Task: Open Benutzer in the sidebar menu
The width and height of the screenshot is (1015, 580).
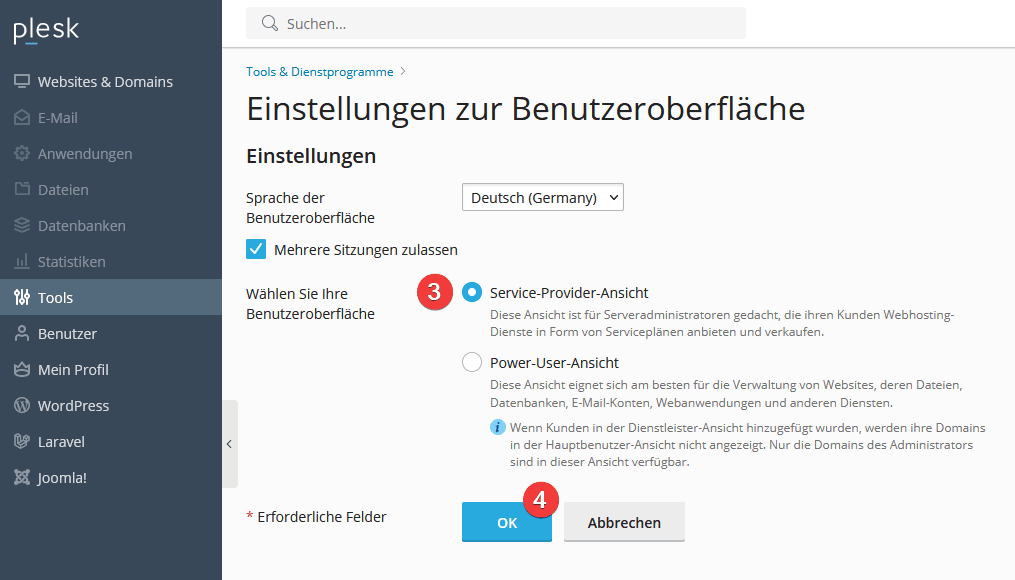Action: 67,334
